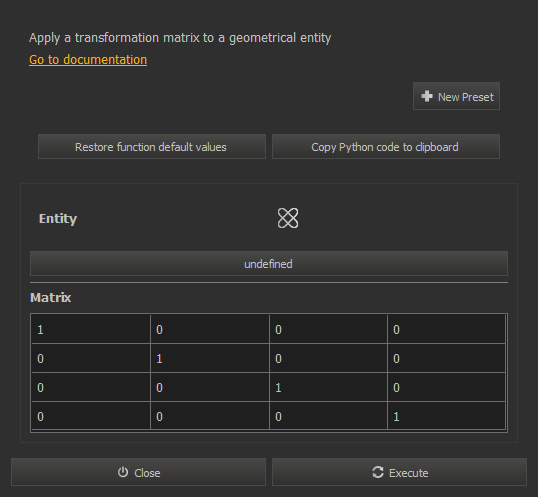Copy Python code to clipboard

[x=386, y=147]
